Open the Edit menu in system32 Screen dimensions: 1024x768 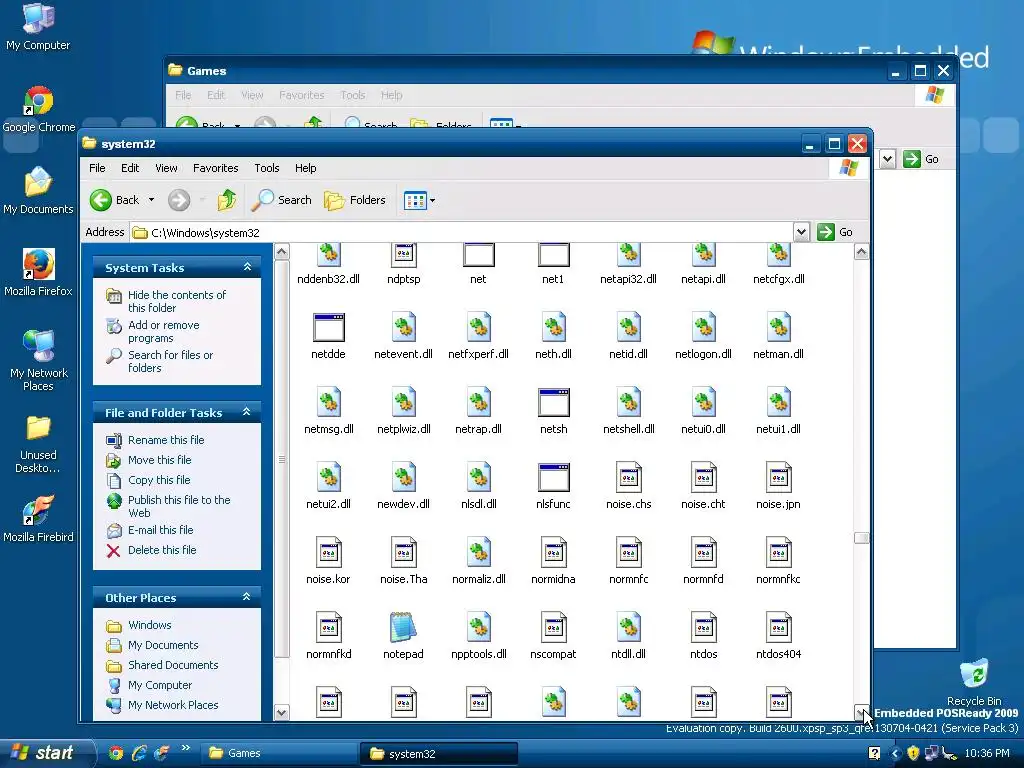click(x=130, y=168)
